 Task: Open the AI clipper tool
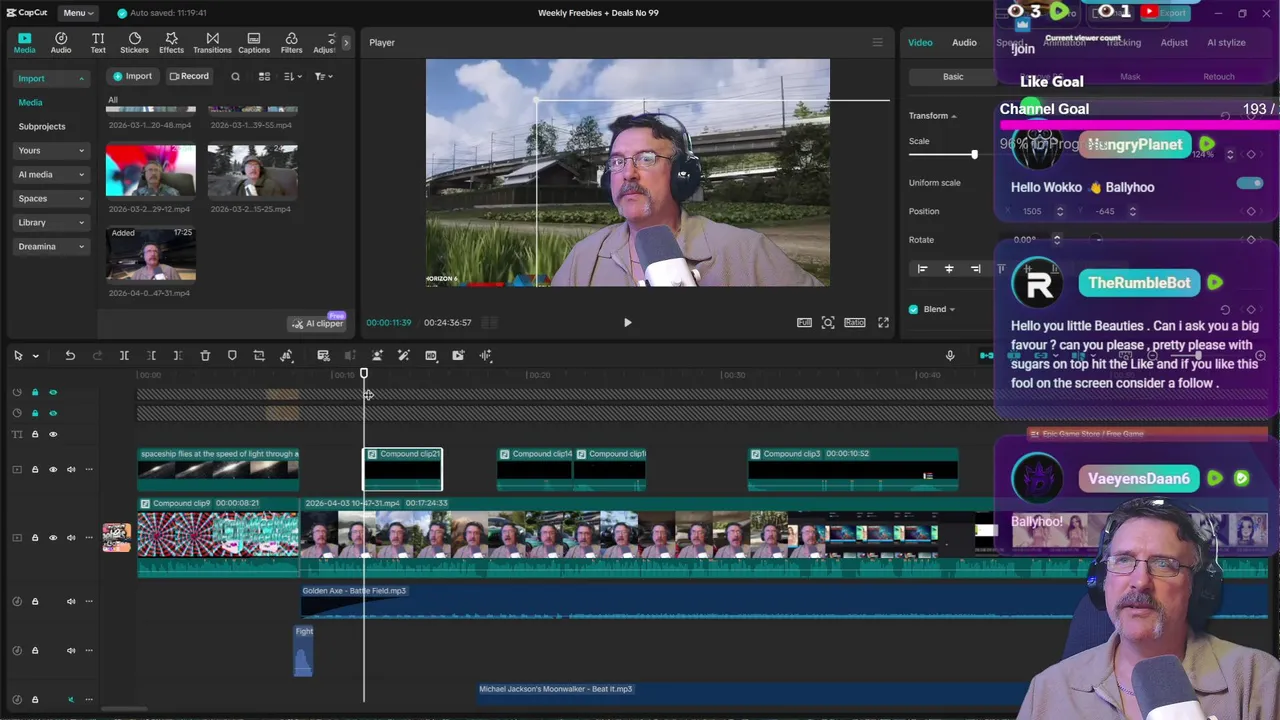(317, 323)
